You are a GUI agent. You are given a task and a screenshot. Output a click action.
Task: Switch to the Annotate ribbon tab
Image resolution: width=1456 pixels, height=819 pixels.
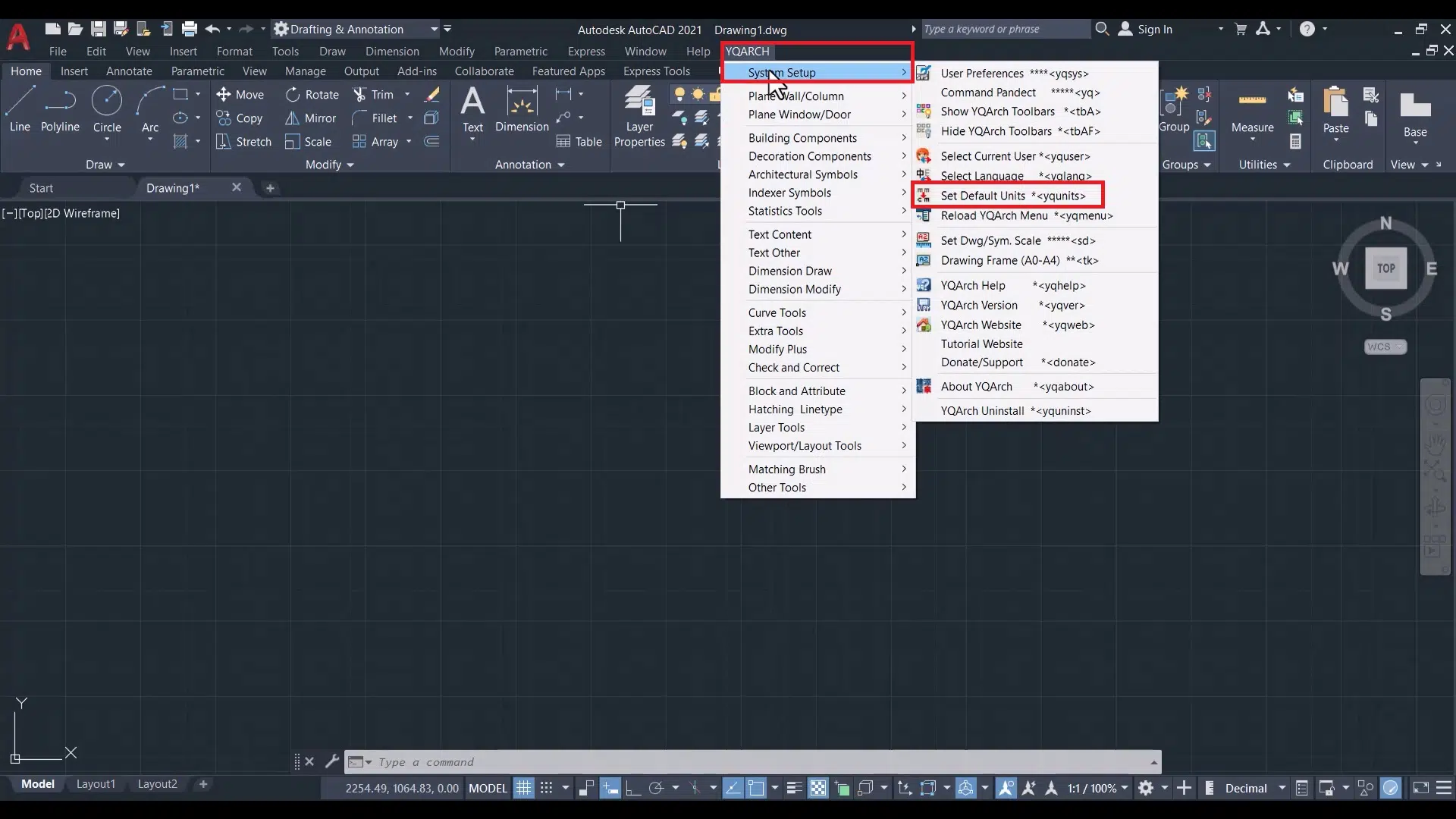pyautogui.click(x=129, y=71)
